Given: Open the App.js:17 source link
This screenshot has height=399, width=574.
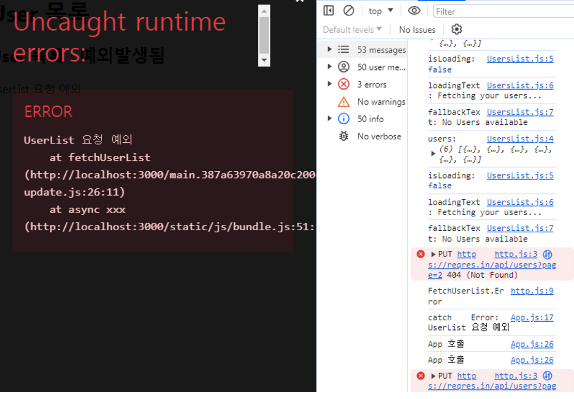Looking at the screenshot, I should (x=532, y=317).
